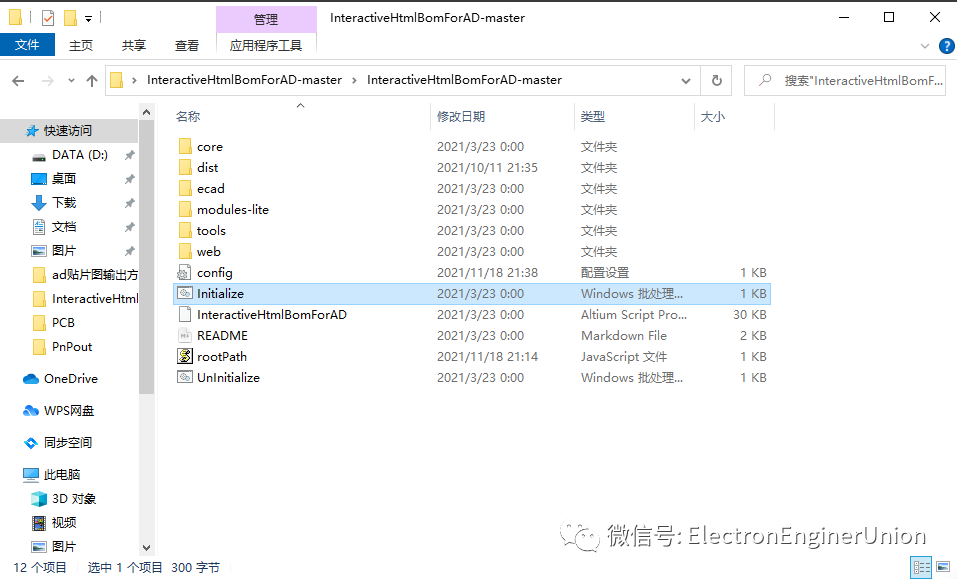957x579 pixels.
Task: Go back with the back arrow
Action: [18, 81]
